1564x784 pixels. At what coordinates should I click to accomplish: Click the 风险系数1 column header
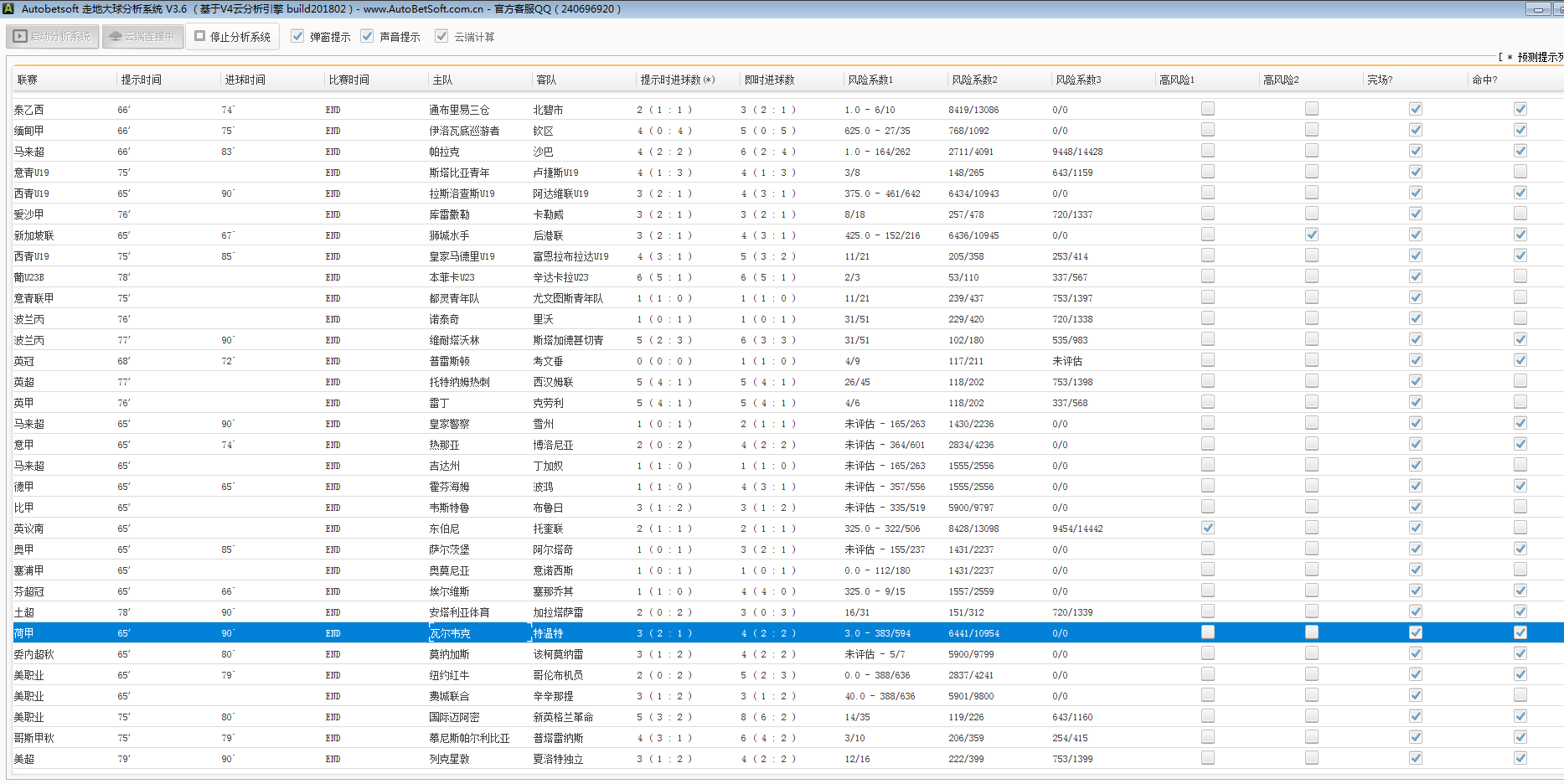click(870, 80)
